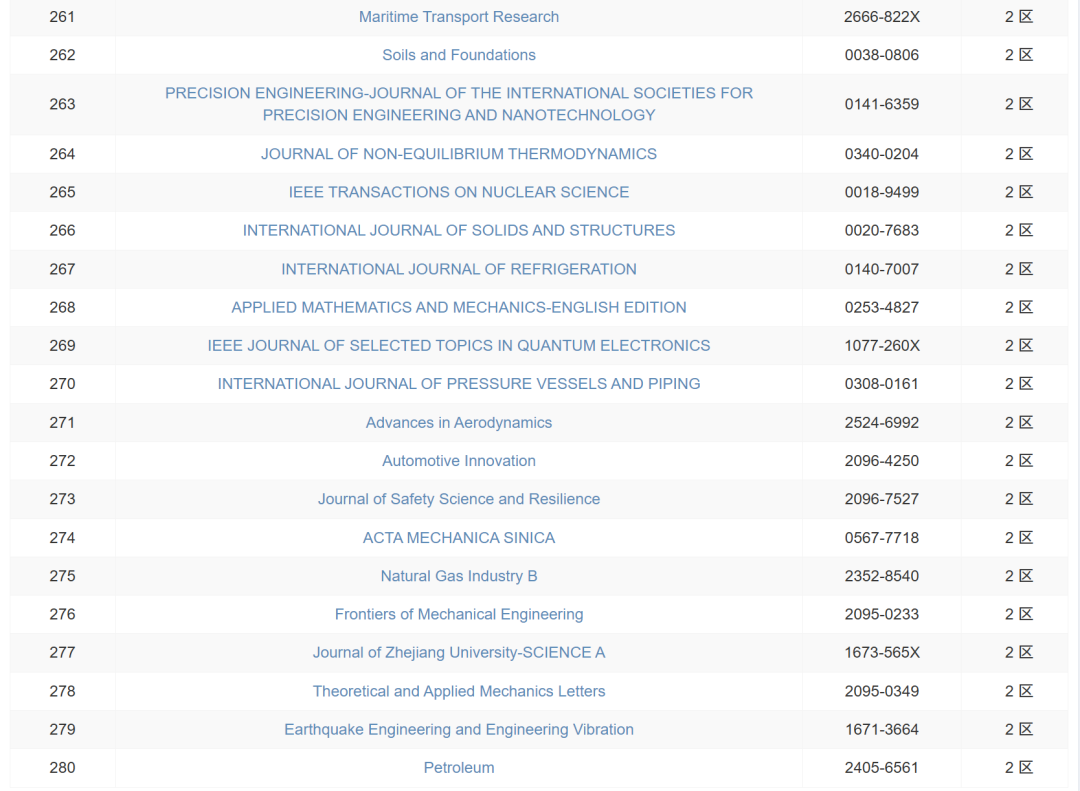The image size is (1080, 791).
Task: Select ISSN 2666-822X cell
Action: coord(882,17)
